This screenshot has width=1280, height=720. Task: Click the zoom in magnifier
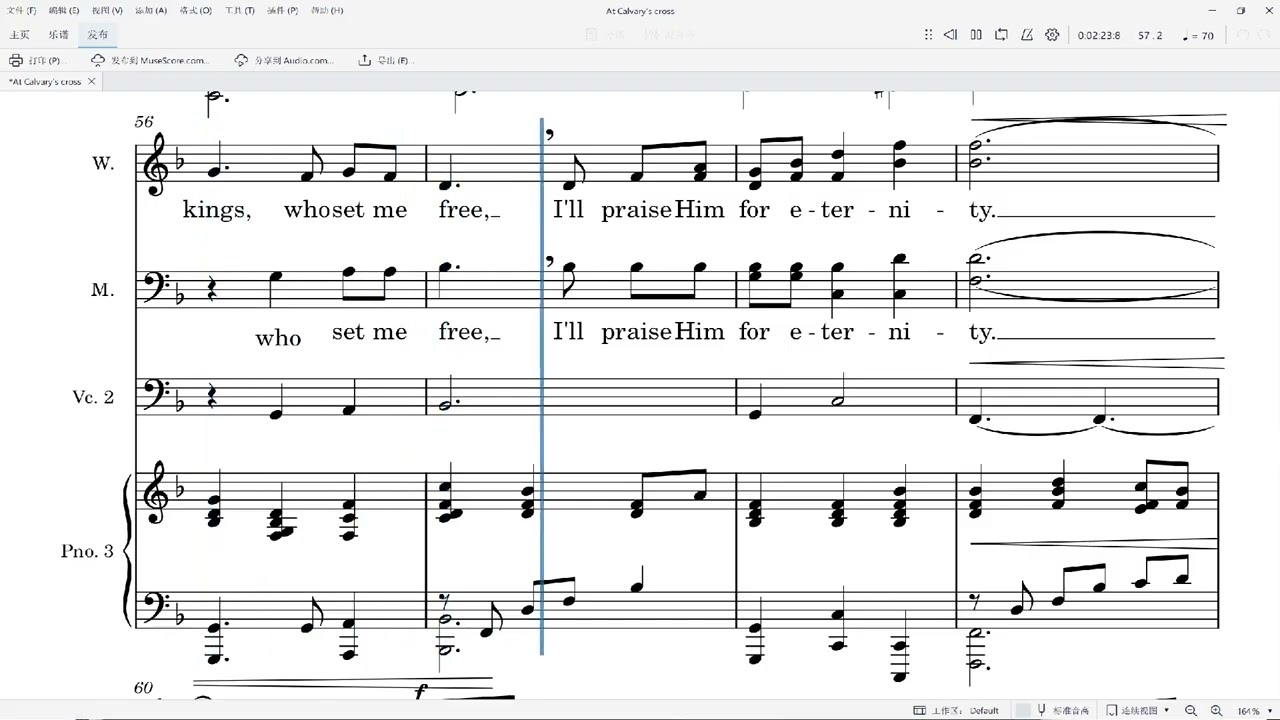(1216, 710)
